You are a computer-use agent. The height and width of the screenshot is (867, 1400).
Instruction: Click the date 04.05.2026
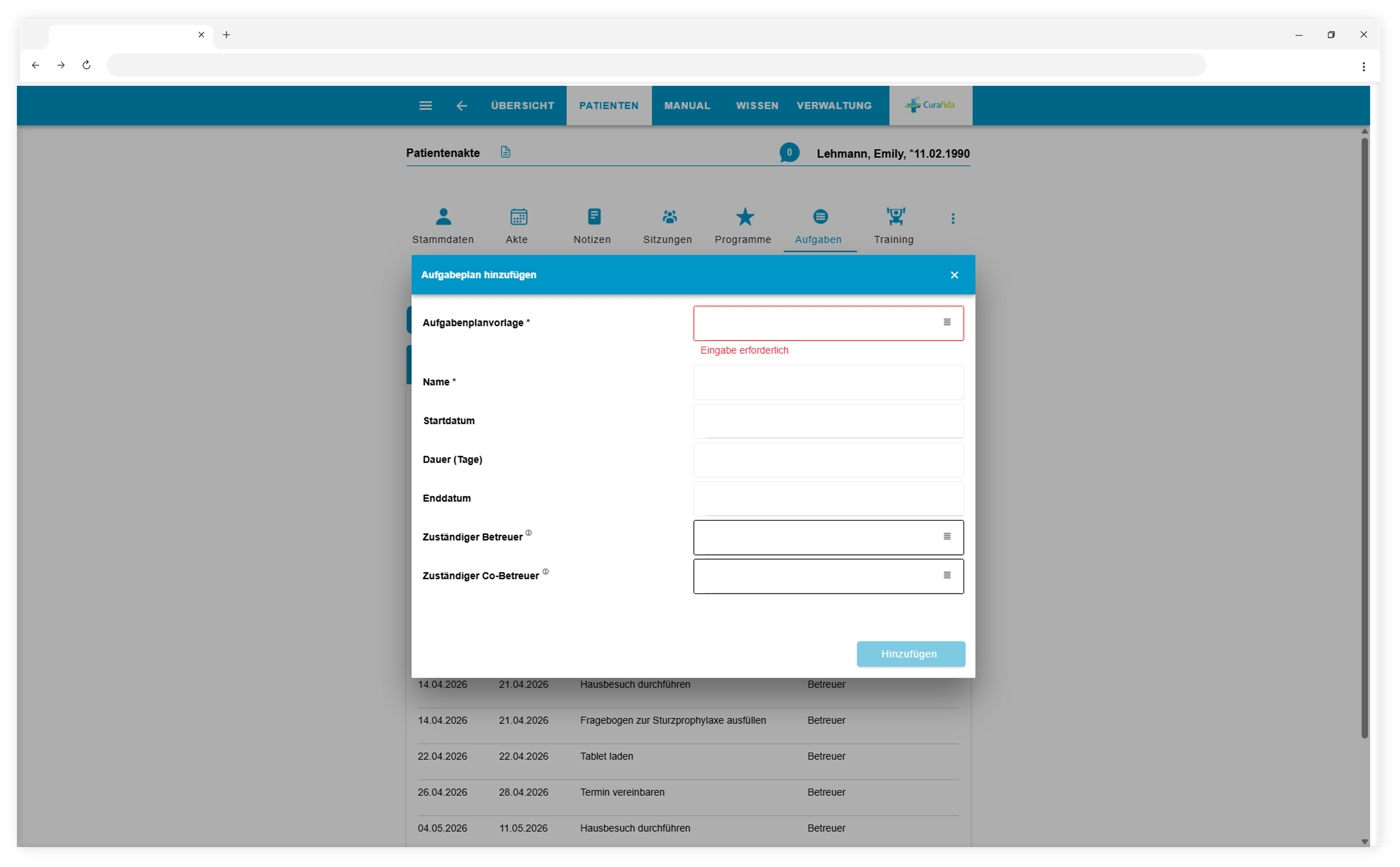click(442, 828)
